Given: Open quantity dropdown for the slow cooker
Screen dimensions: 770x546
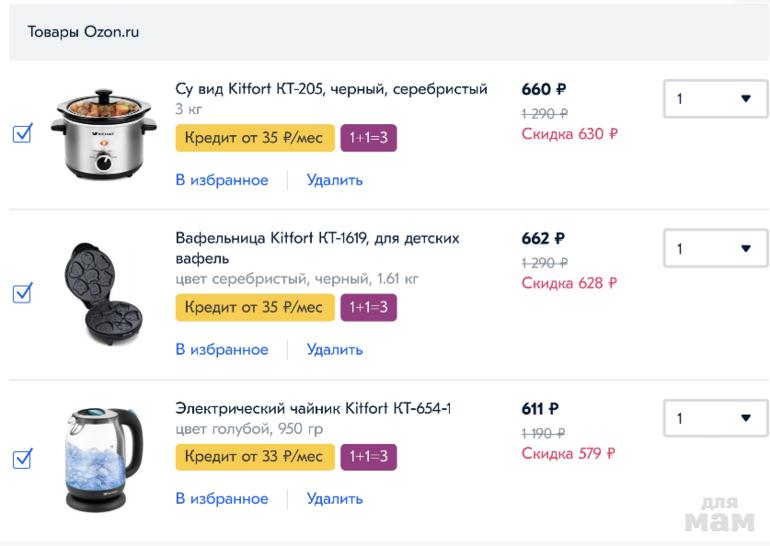Looking at the screenshot, I should 715,99.
